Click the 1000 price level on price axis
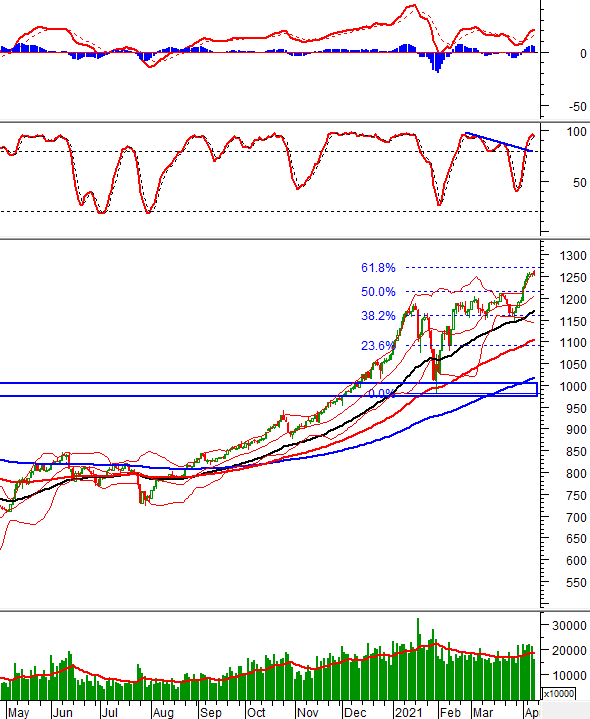Image resolution: width=590 pixels, height=719 pixels. pos(573,387)
